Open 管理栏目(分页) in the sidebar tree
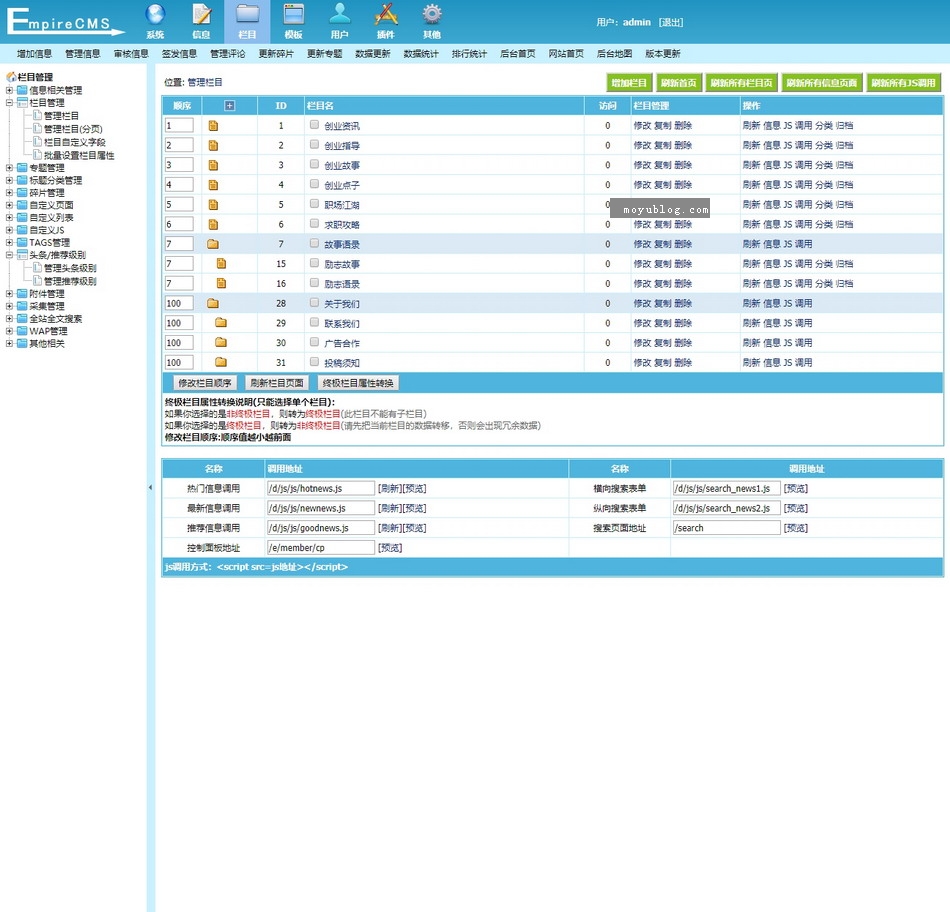The image size is (950, 912). click(73, 129)
